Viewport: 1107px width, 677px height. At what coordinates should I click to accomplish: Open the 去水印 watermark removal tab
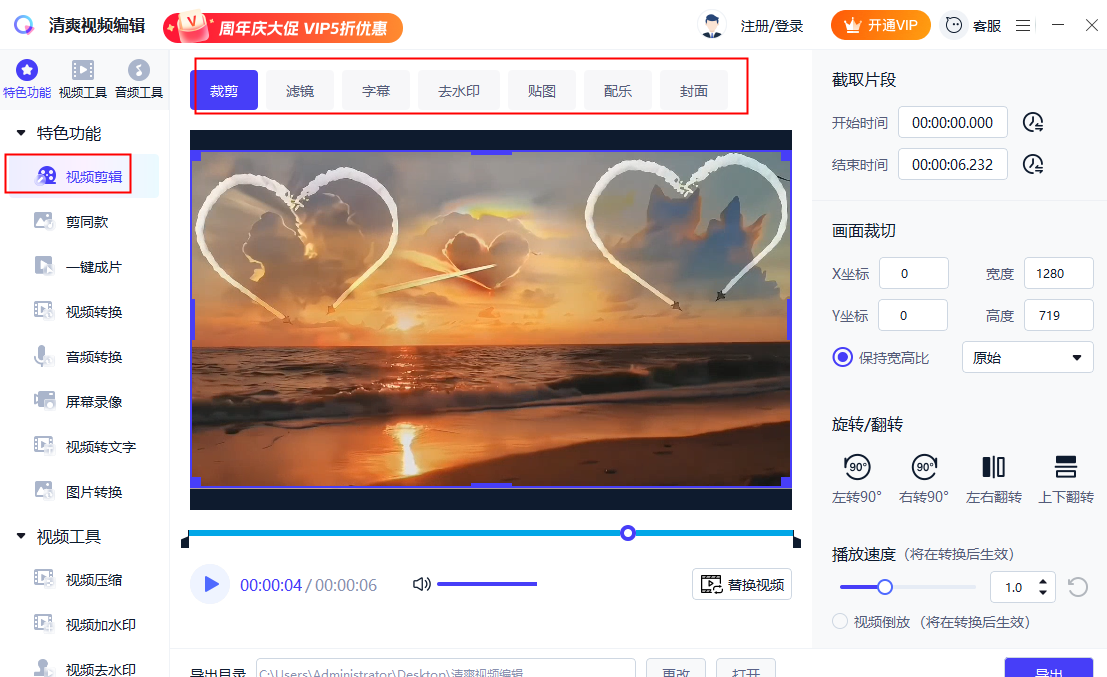click(x=459, y=91)
